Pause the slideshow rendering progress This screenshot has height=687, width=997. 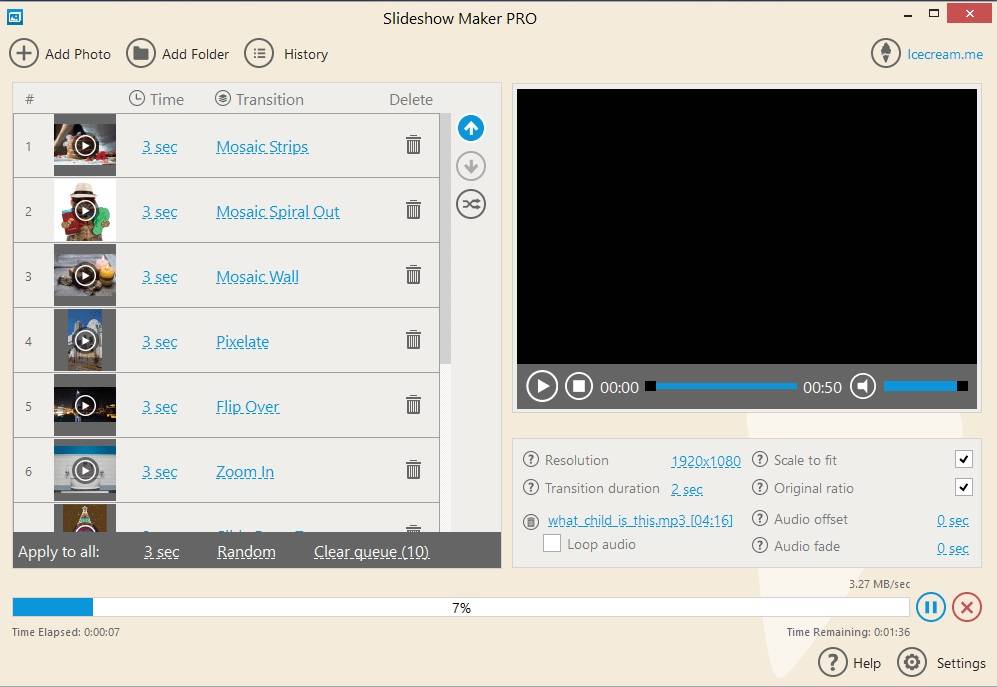pyautogui.click(x=930, y=607)
